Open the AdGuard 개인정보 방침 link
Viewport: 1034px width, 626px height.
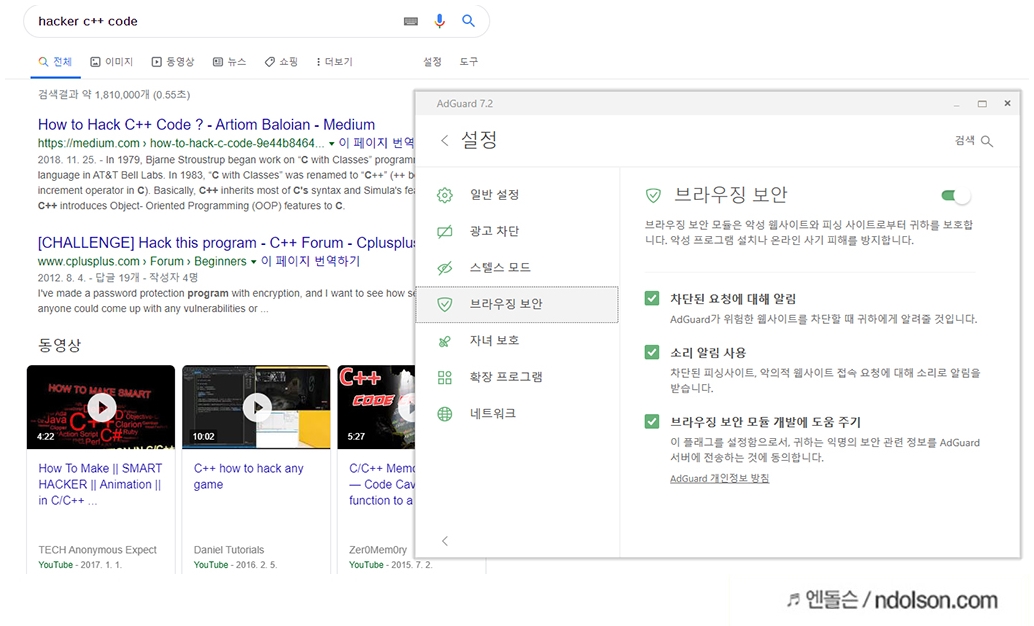pos(719,478)
